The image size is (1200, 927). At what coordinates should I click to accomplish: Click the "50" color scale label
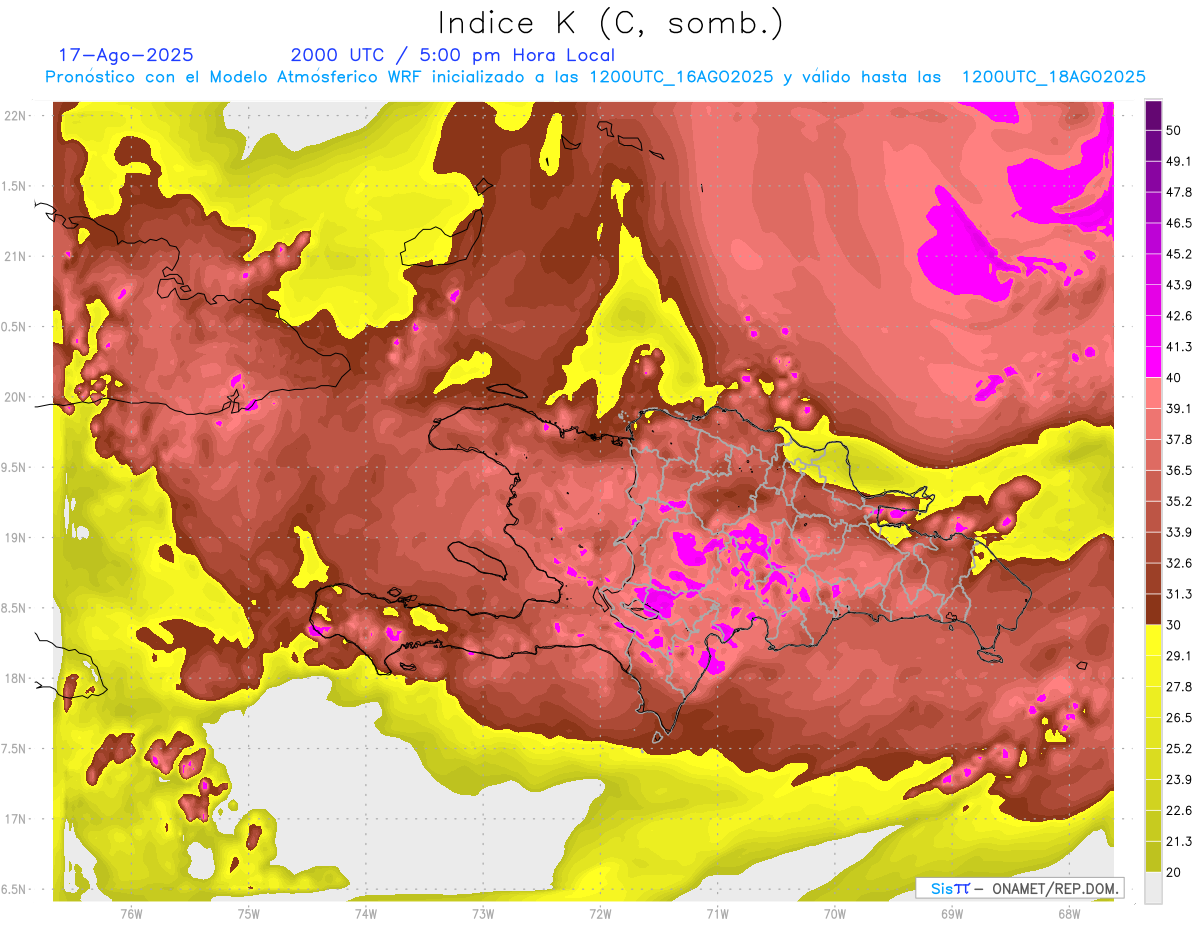[x=1175, y=131]
